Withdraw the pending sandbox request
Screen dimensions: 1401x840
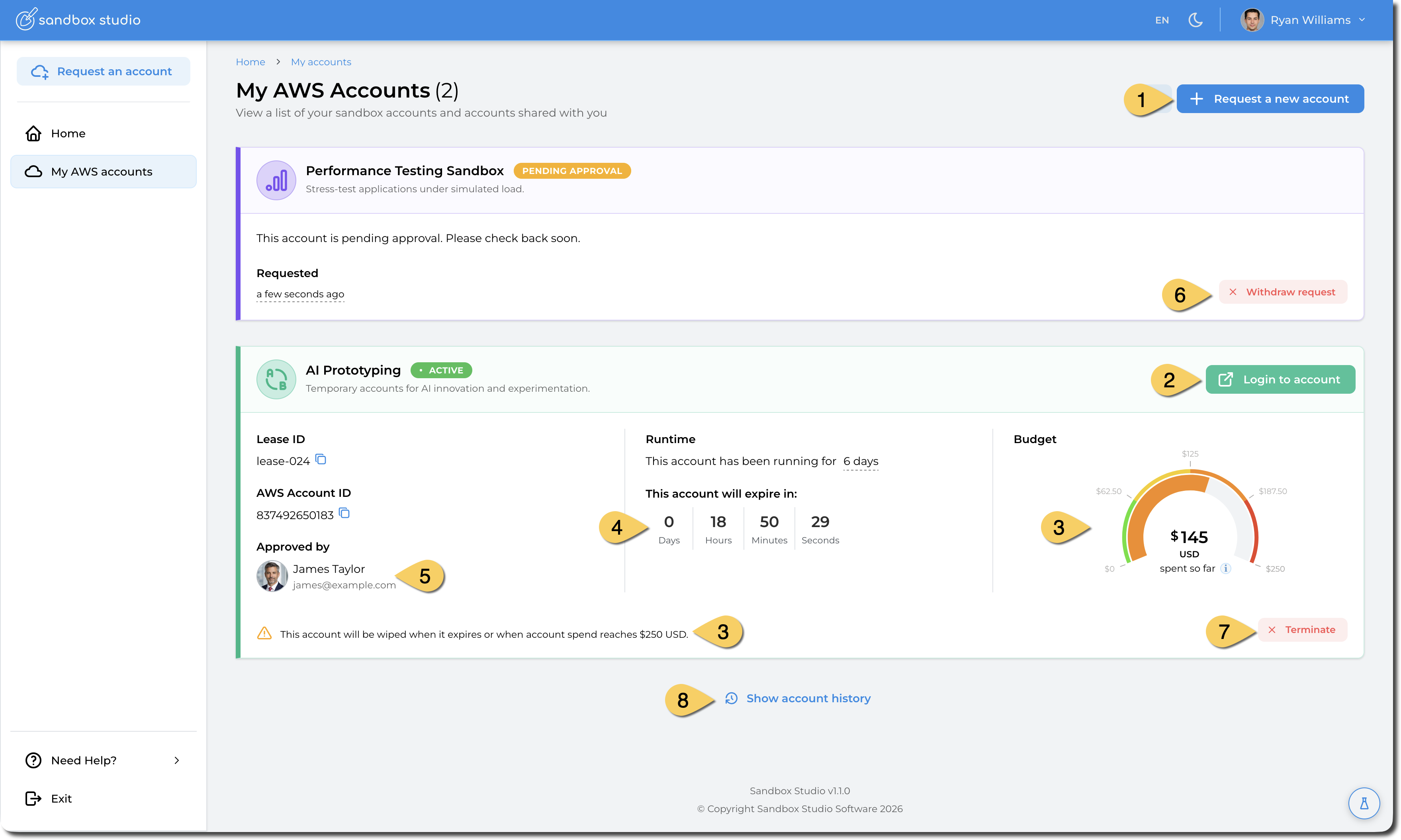point(1283,292)
